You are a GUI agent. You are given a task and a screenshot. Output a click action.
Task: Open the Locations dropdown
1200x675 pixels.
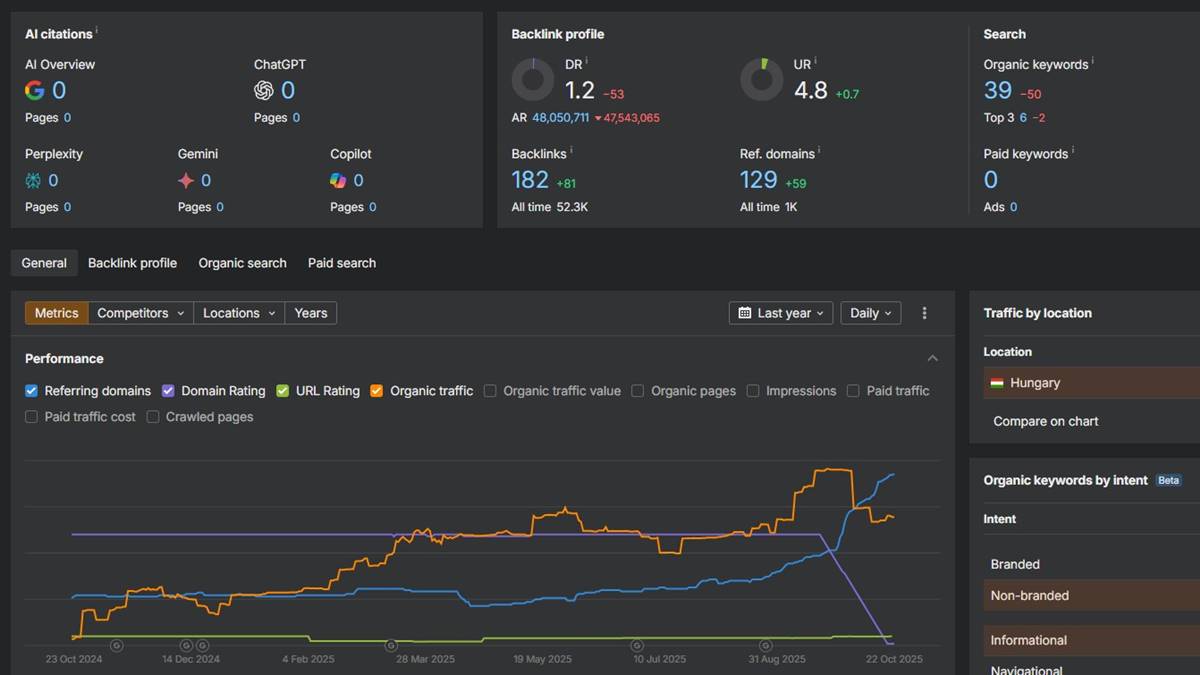point(238,312)
